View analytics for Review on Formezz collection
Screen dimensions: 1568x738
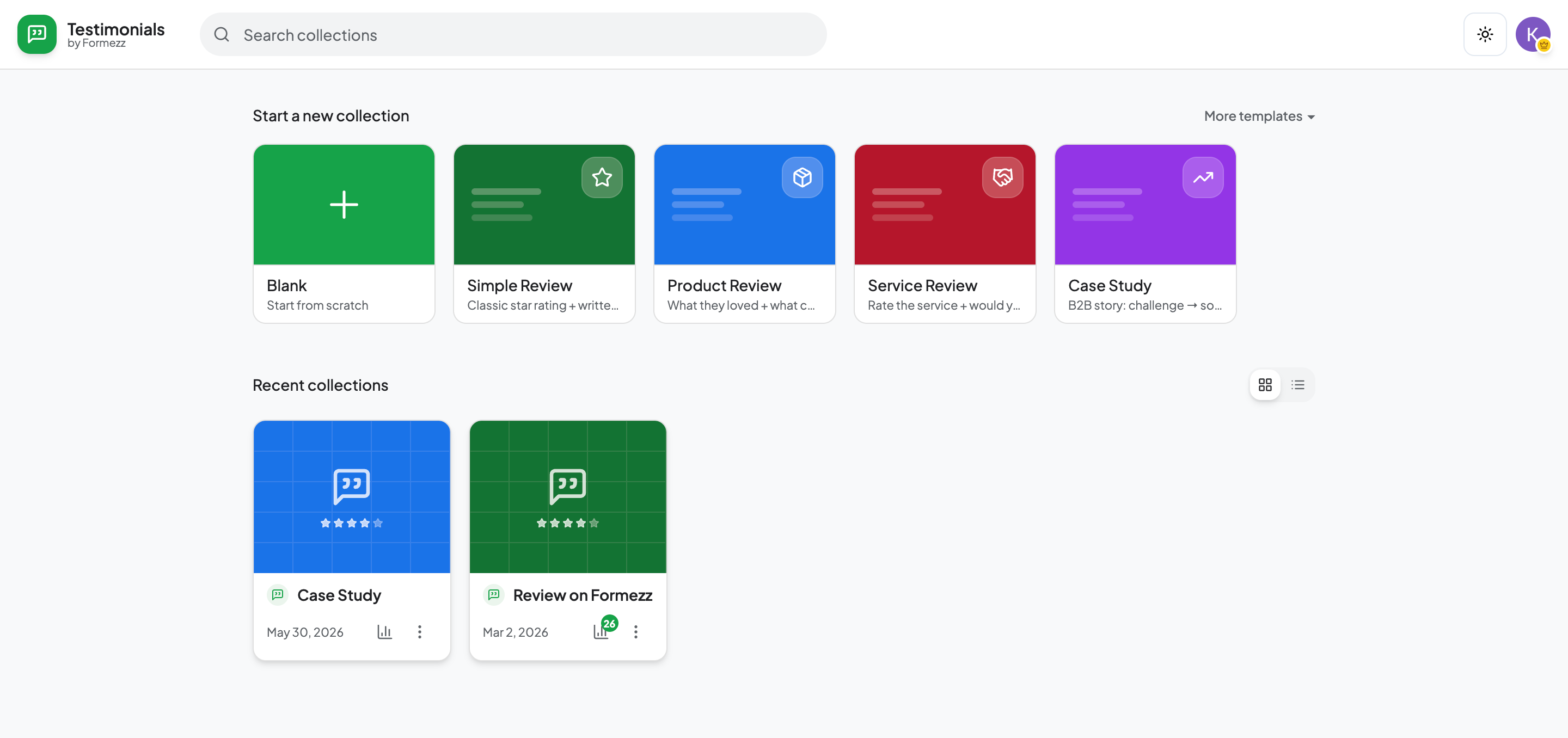click(x=600, y=631)
